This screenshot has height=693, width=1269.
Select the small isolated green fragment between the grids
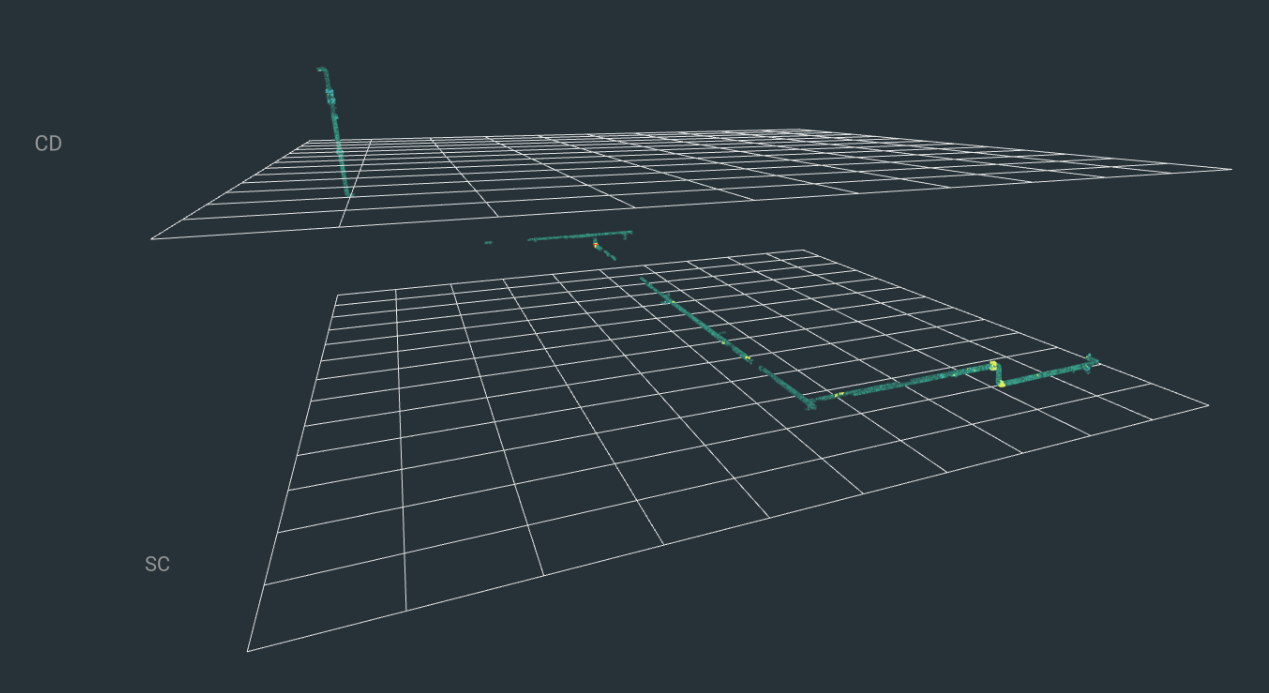[488, 242]
